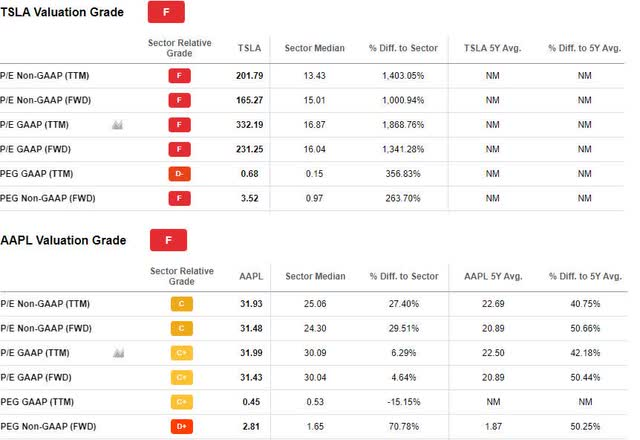Select the AAPL PEG GAAP (TTM) row label
This screenshot has height=440, width=640.
click(37, 402)
